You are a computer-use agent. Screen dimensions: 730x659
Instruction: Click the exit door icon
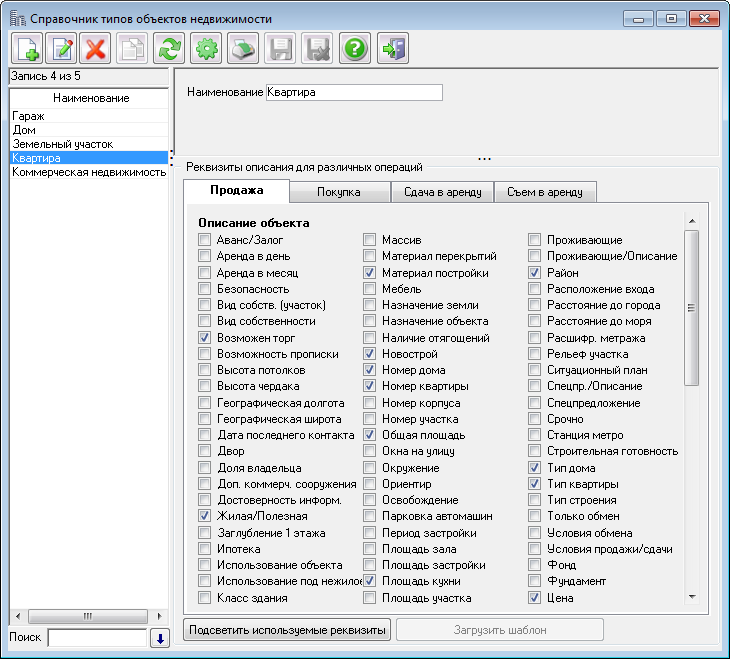point(393,48)
